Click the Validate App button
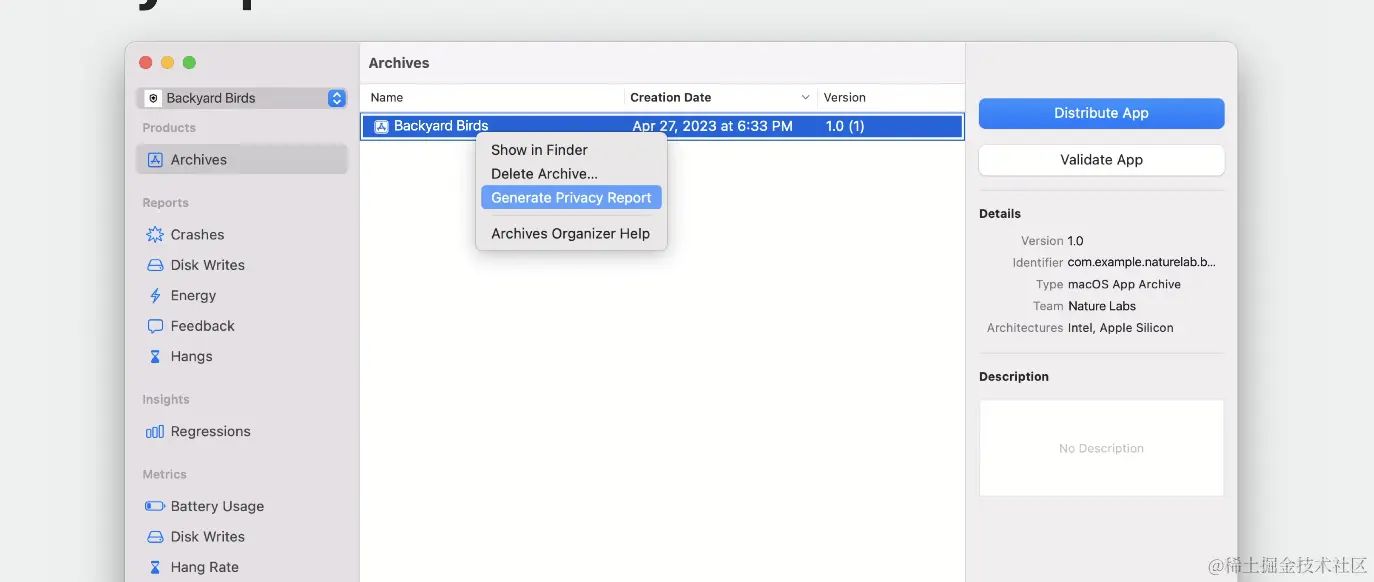Screen dimensions: 1374x582 (1101, 160)
